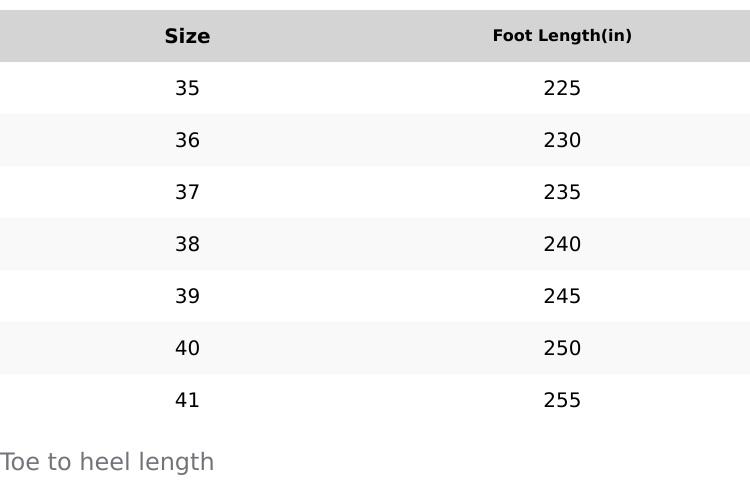Click the 235 foot length value
The width and height of the screenshot is (750, 498).
(x=562, y=192)
